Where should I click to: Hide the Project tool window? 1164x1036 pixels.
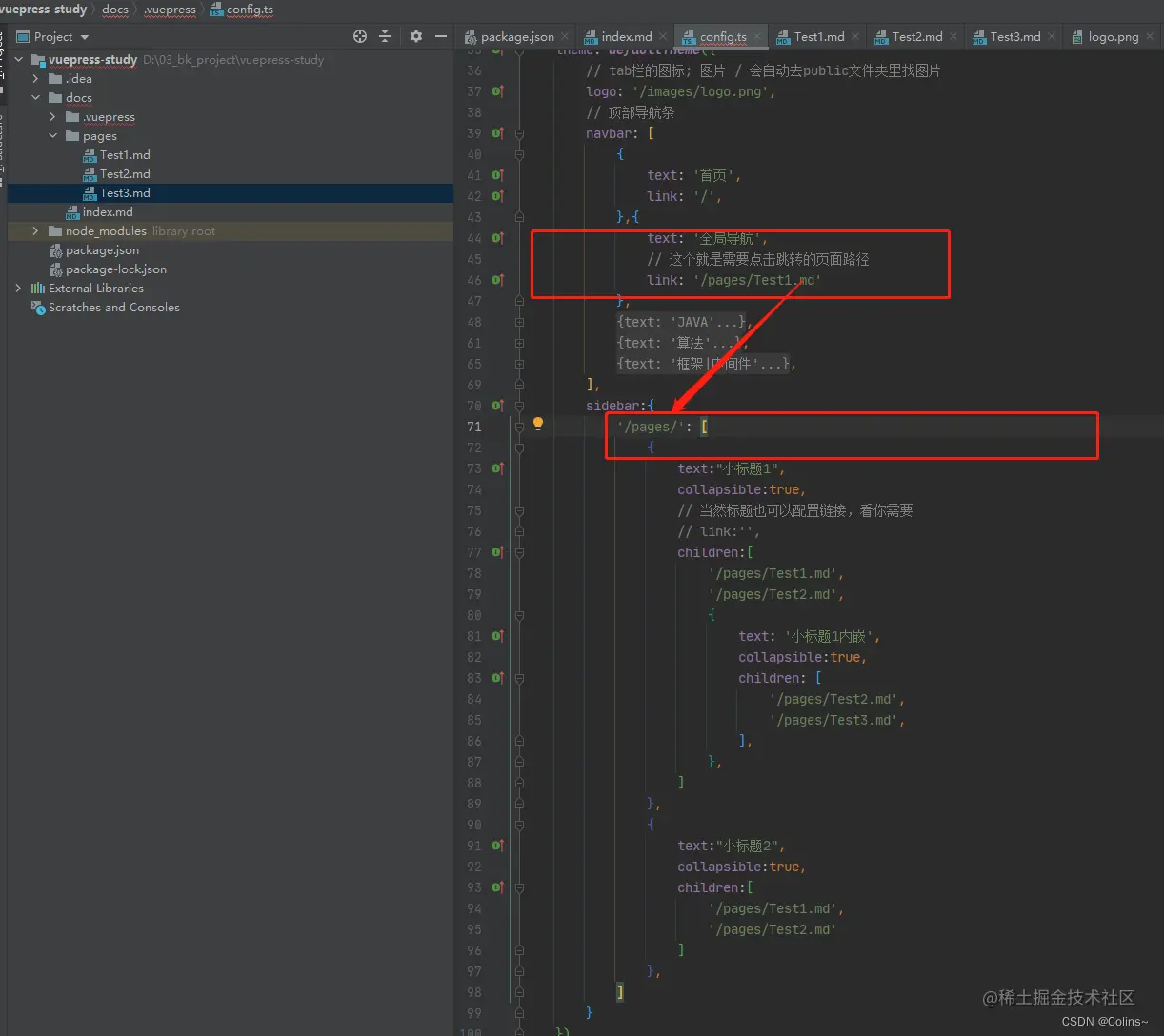(x=441, y=36)
